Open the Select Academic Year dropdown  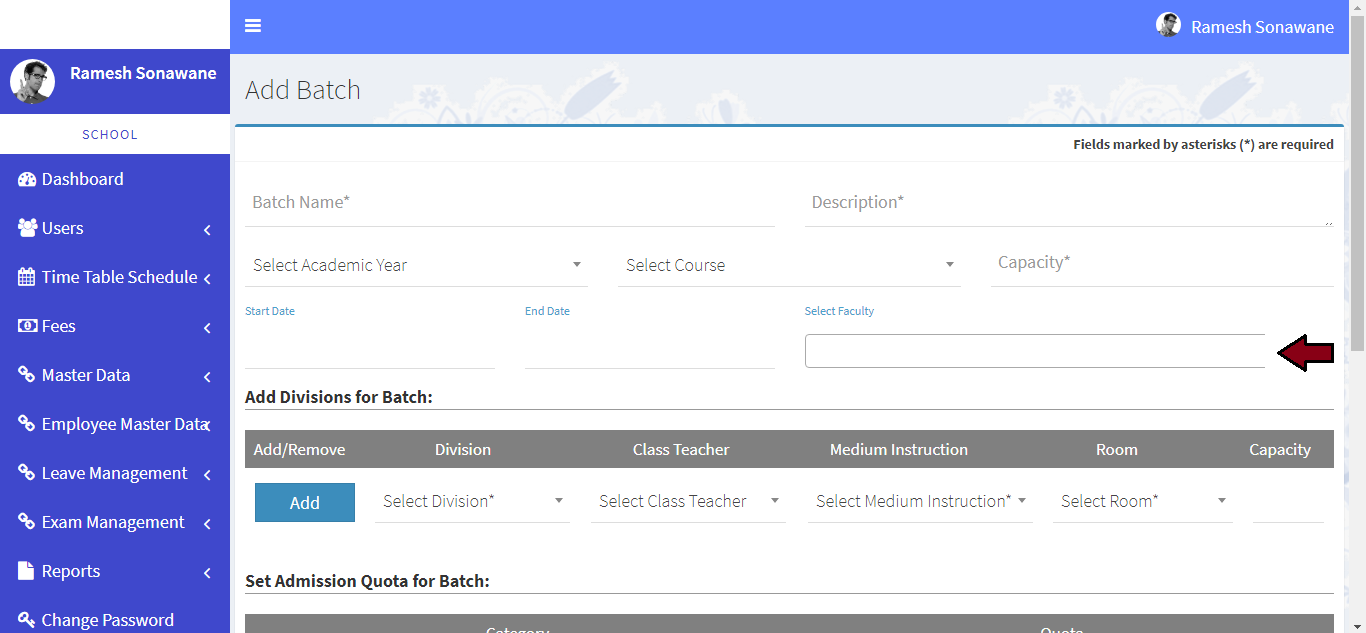click(416, 265)
